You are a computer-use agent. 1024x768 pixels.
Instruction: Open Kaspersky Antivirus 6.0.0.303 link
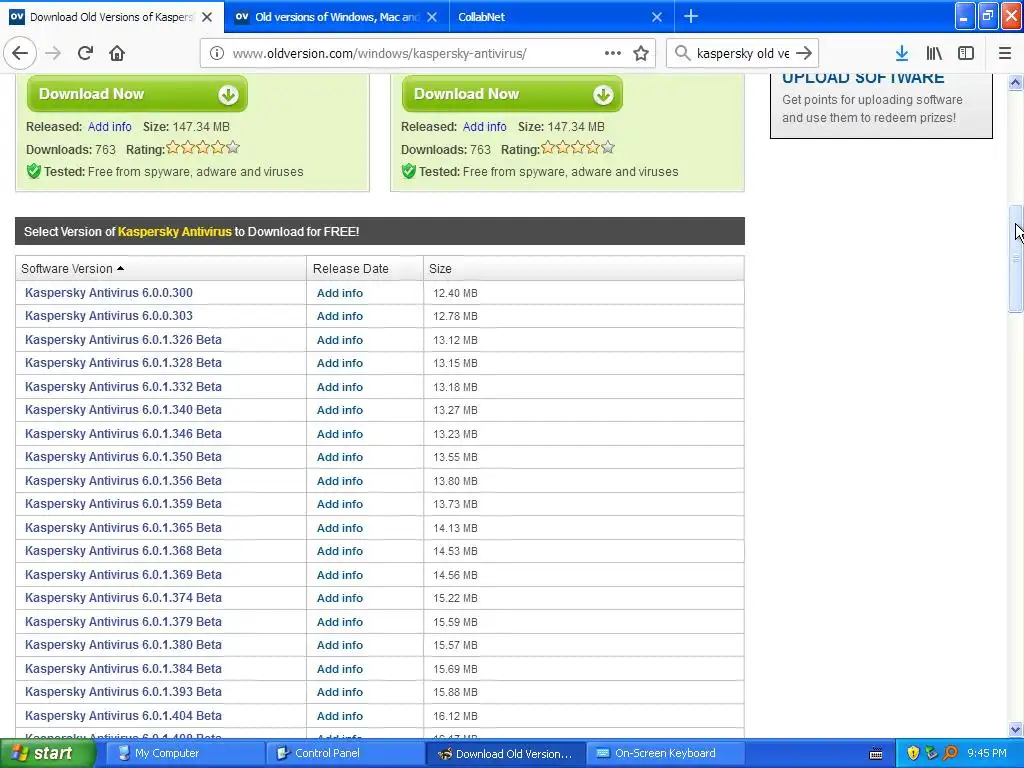point(108,316)
